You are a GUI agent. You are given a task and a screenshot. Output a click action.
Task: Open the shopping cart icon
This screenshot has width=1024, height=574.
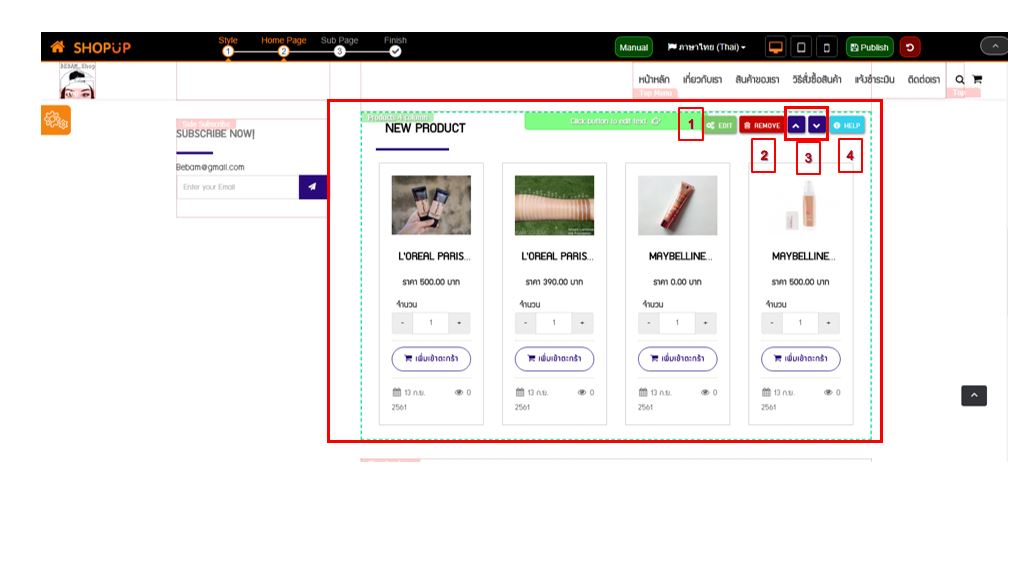click(x=978, y=79)
